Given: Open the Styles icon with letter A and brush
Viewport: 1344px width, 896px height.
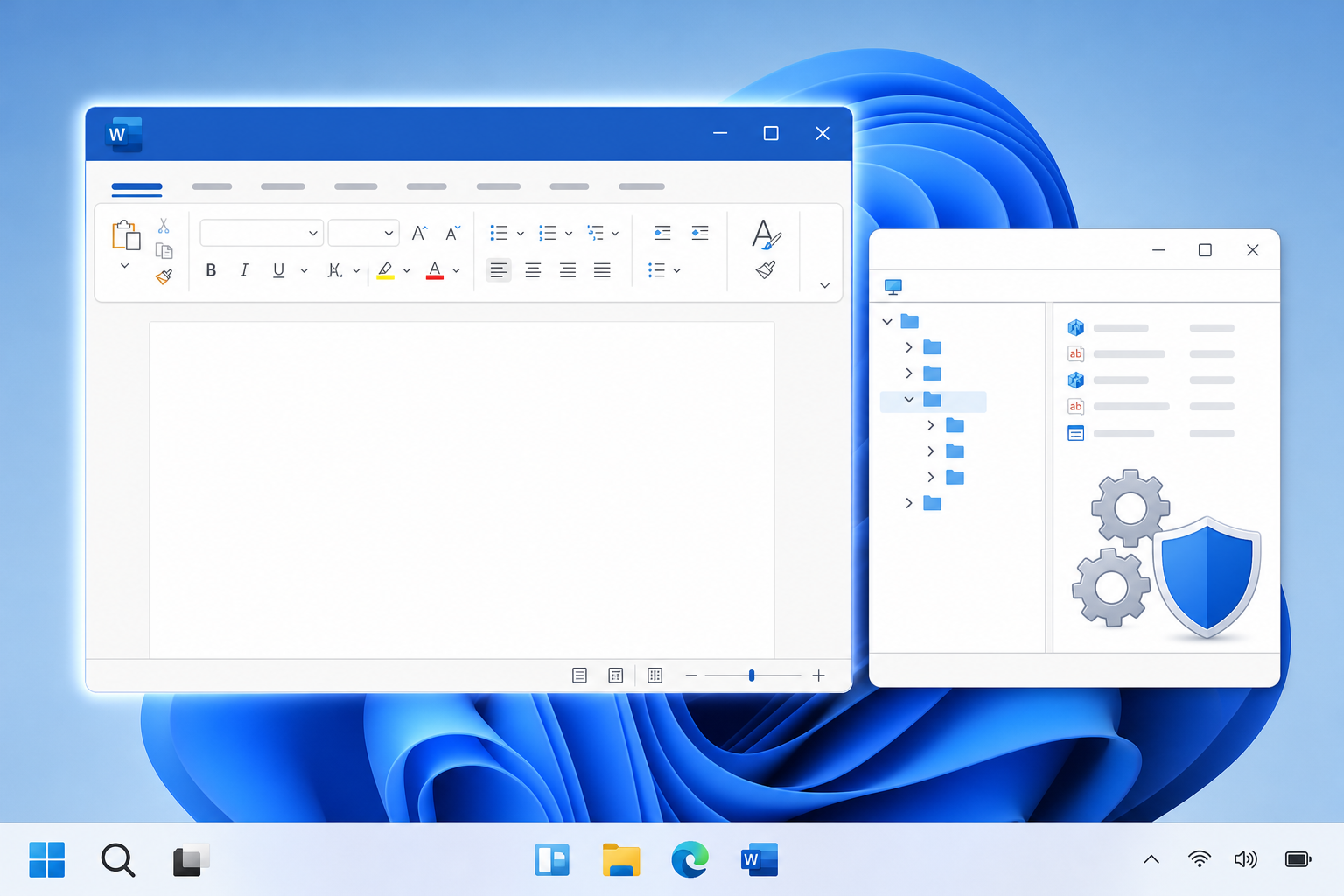Looking at the screenshot, I should click(766, 234).
